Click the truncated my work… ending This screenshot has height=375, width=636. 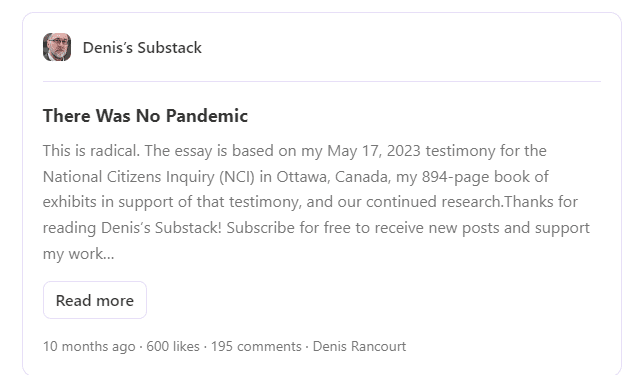pos(79,254)
